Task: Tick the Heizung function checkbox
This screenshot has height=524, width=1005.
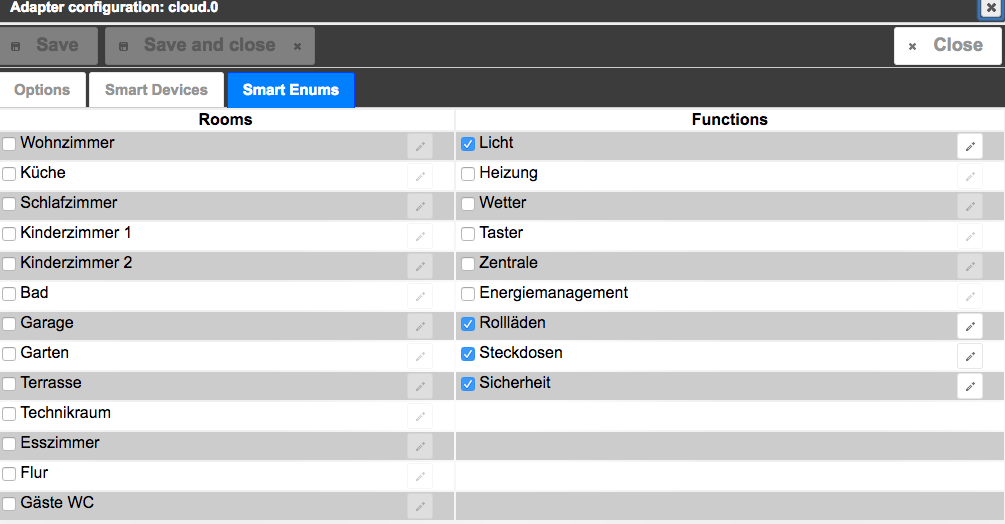Action: point(468,174)
